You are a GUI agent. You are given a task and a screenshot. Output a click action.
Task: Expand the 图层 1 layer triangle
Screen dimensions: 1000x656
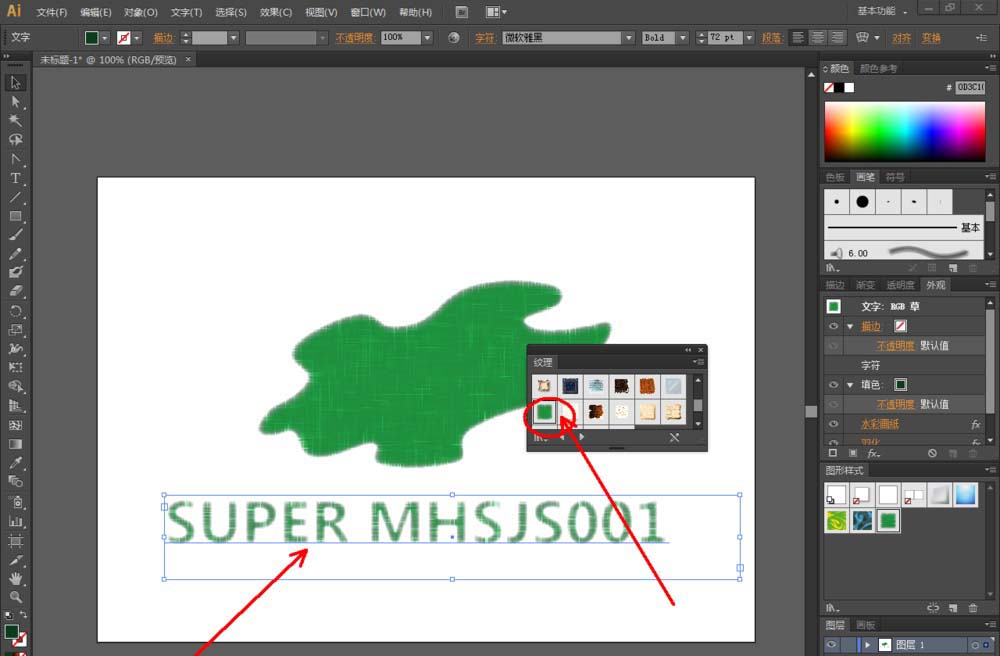pyautogui.click(x=868, y=645)
